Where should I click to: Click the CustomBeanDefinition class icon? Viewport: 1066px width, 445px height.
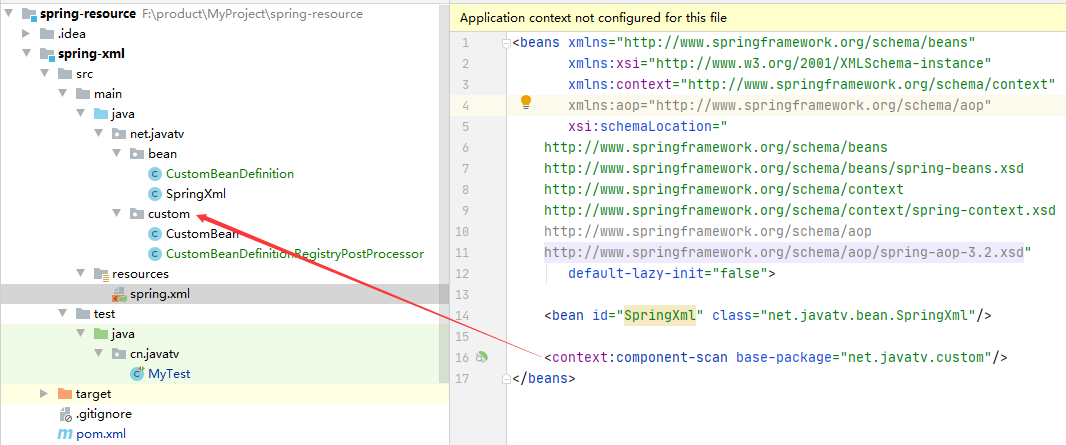coord(154,174)
